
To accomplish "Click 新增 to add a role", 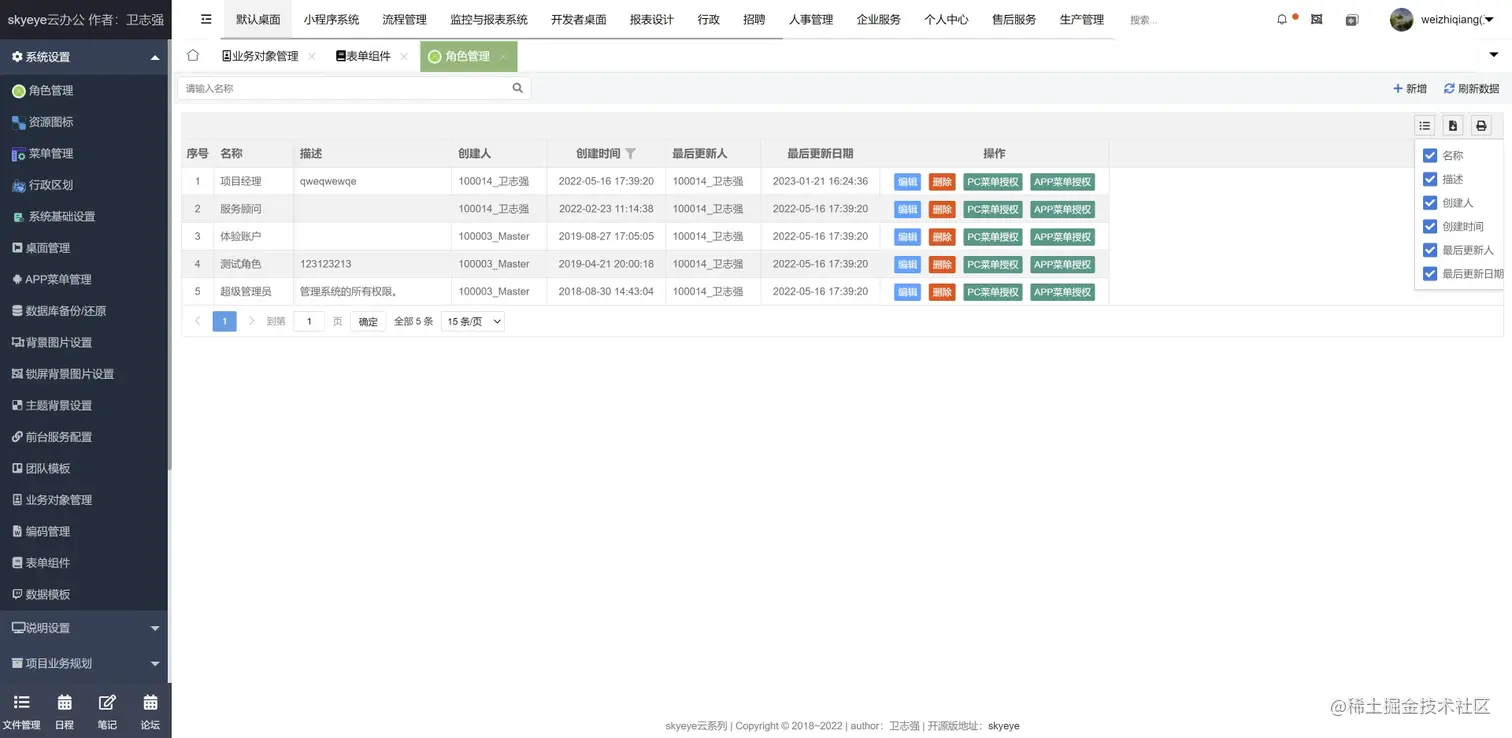I will [1410, 89].
